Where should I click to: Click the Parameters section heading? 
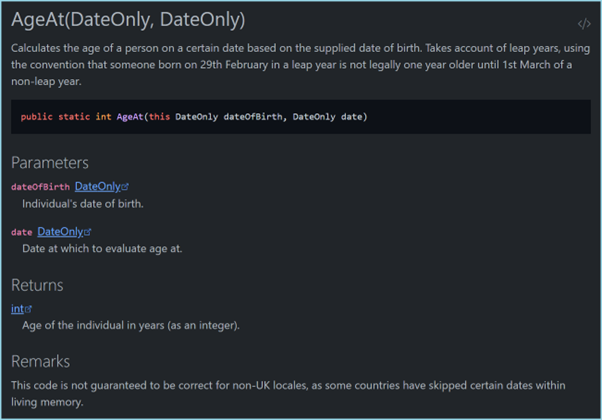click(x=50, y=162)
